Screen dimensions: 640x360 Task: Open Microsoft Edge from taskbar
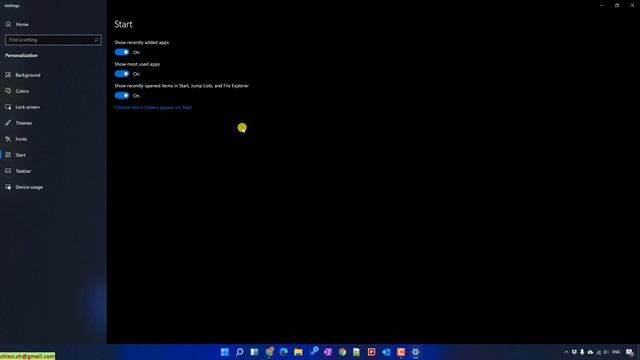point(284,352)
